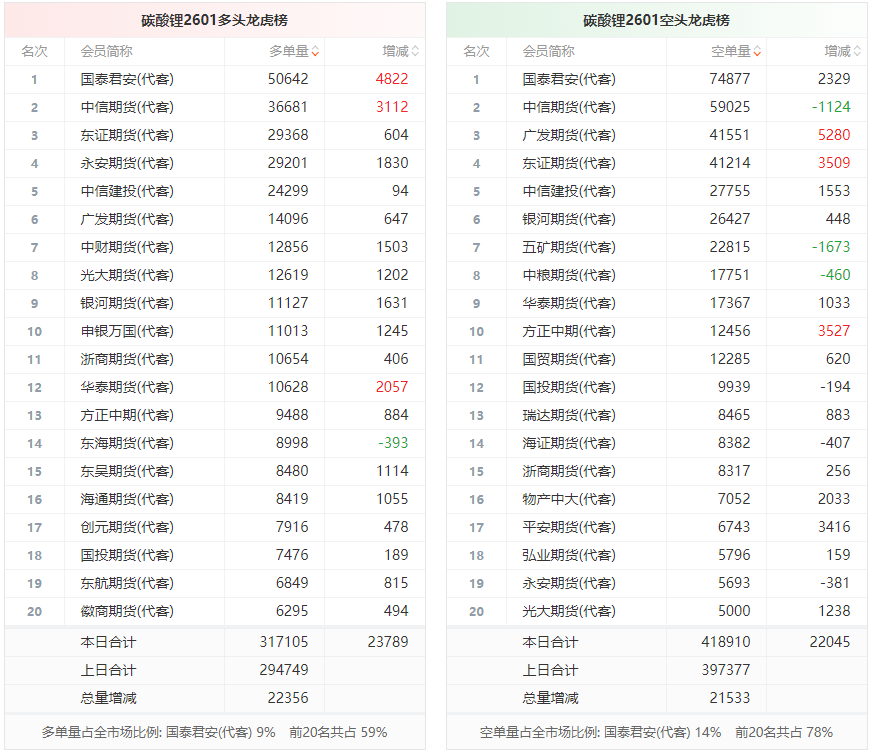Click long total 317105 in 本日合计
This screenshot has width=870, height=753.
click(284, 642)
